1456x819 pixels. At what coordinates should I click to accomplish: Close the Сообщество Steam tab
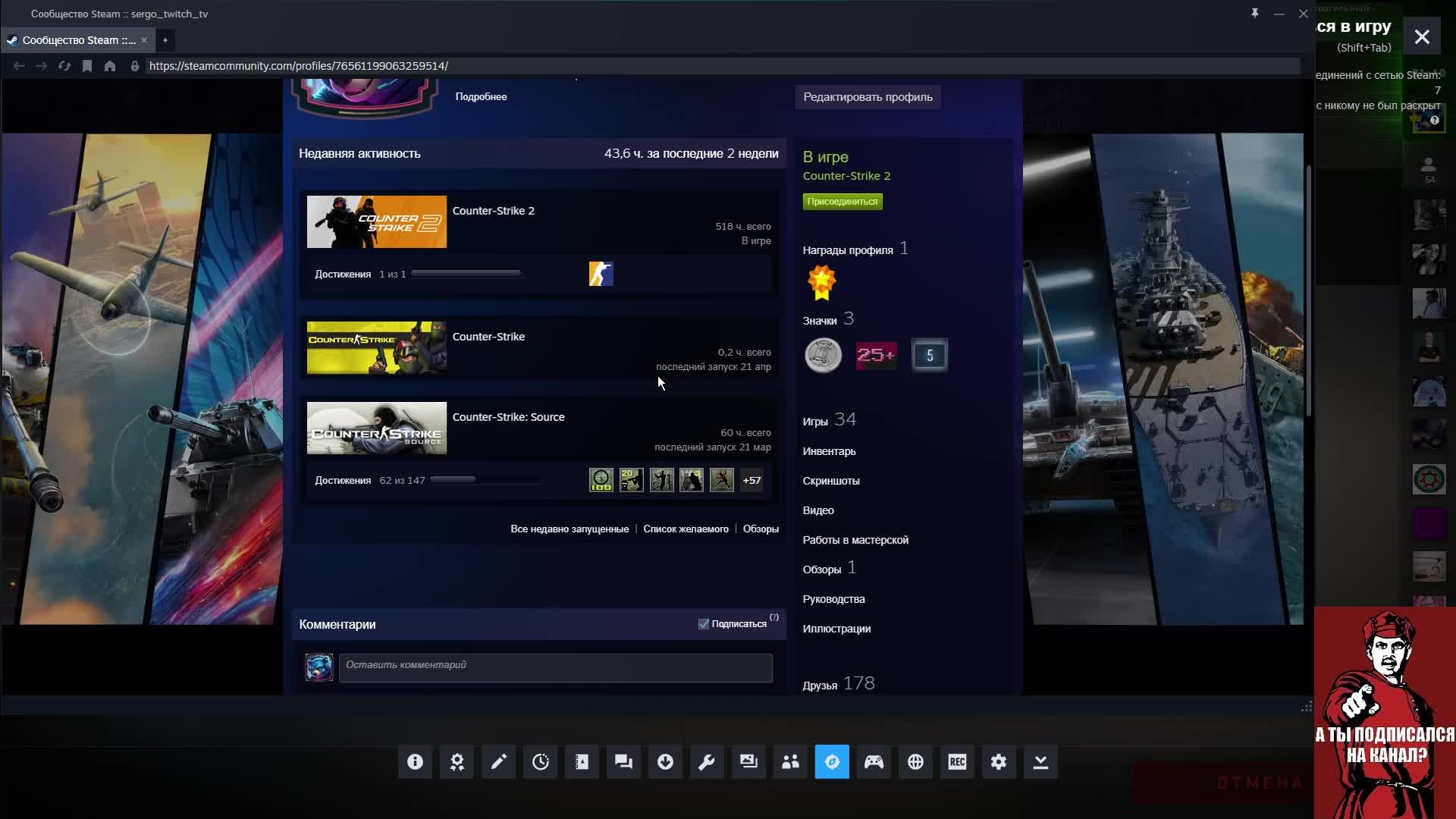[144, 40]
